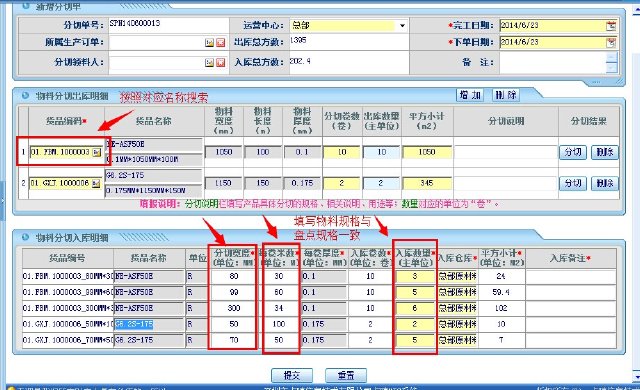Click 删除 tab button above table

506,95
